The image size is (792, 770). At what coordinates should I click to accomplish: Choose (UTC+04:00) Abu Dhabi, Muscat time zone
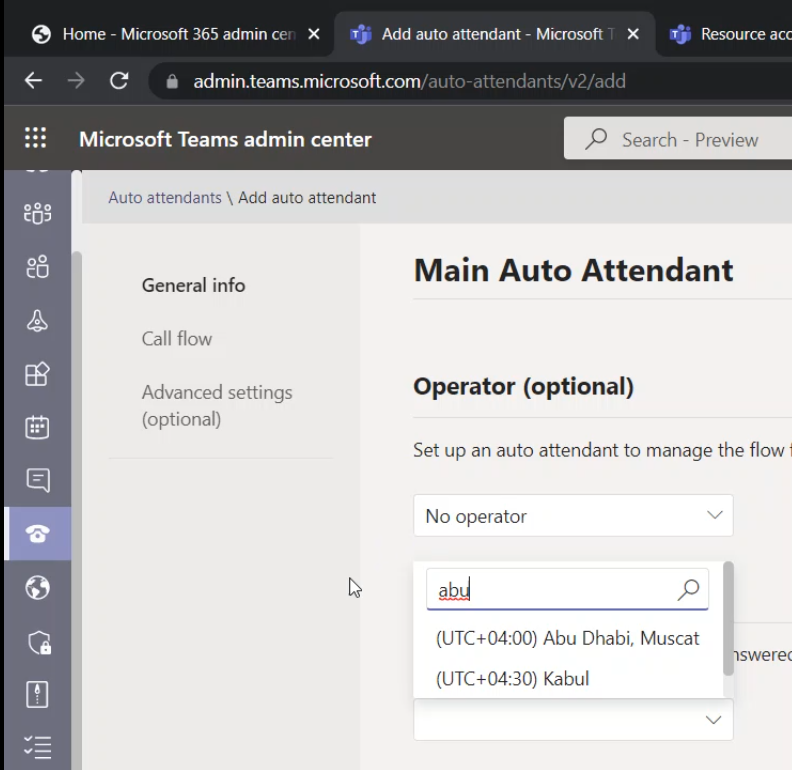[x=568, y=639]
